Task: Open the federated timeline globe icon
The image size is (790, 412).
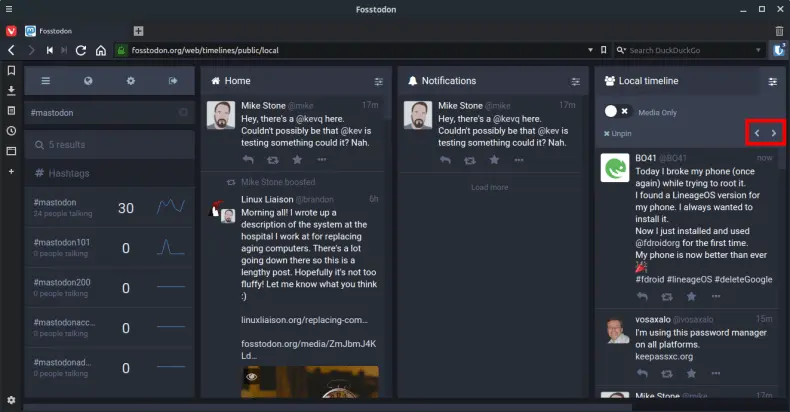Action: [x=88, y=81]
